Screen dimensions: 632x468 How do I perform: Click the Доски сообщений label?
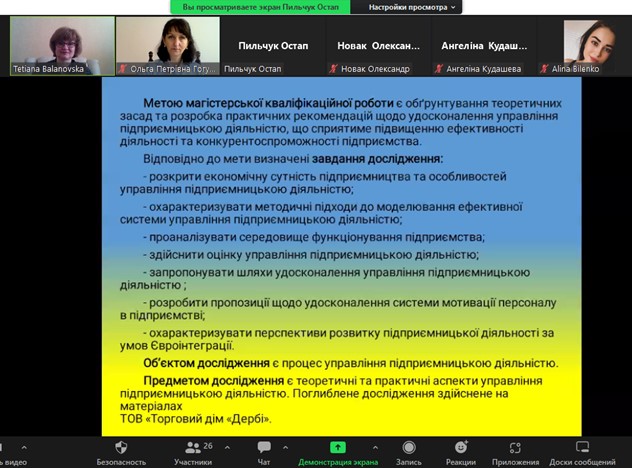tap(582, 462)
